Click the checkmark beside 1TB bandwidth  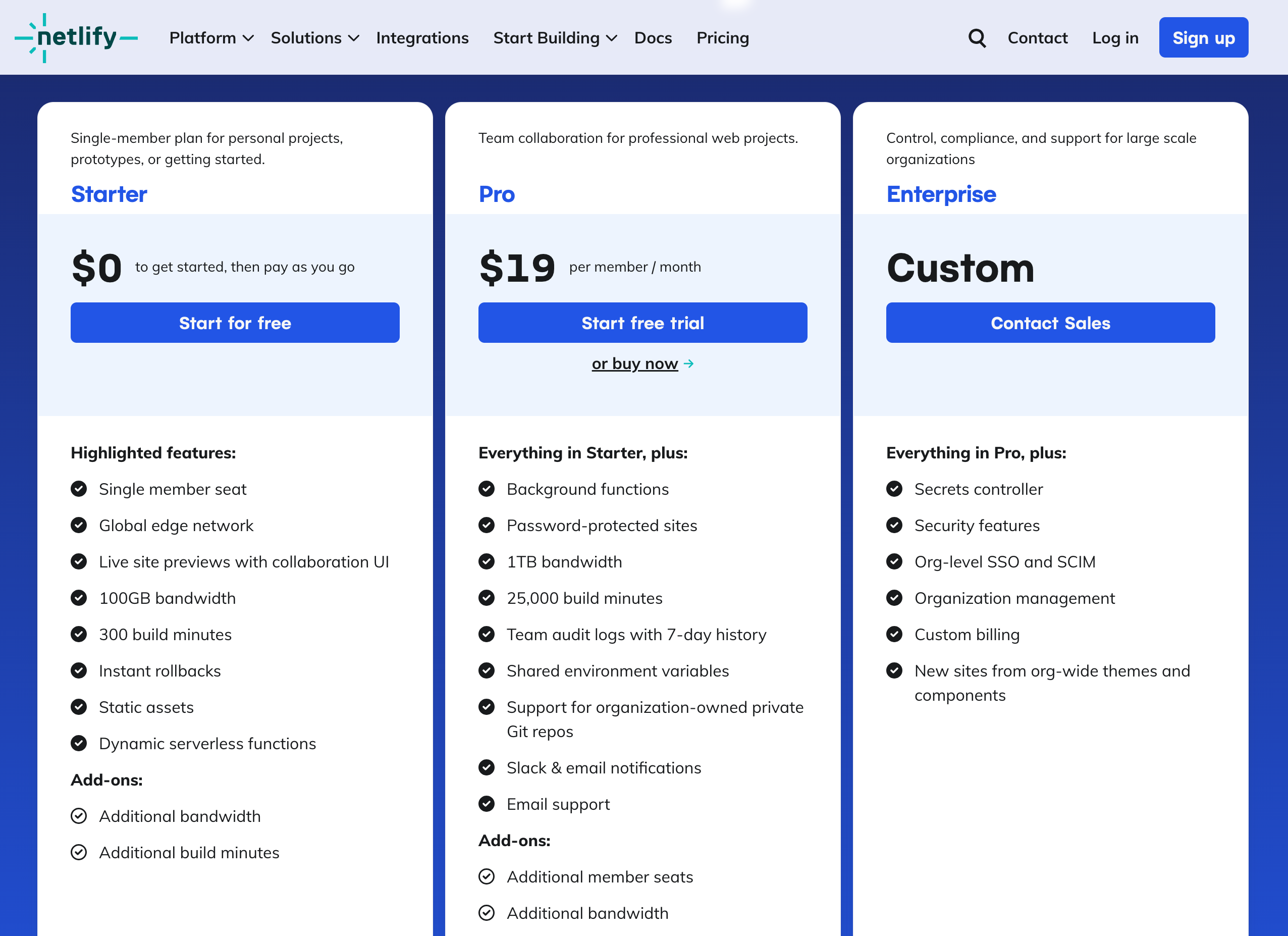[487, 562]
